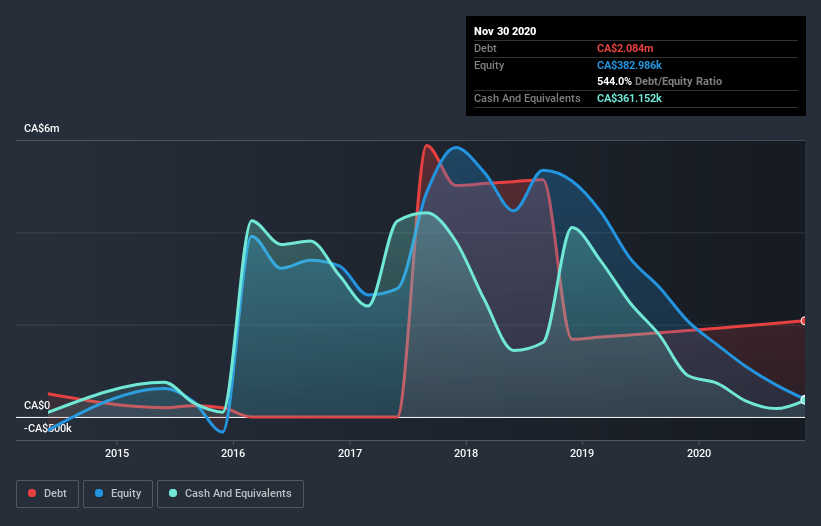Click the 2016 x-axis label
Screen dimensions: 821x526
pos(233,453)
